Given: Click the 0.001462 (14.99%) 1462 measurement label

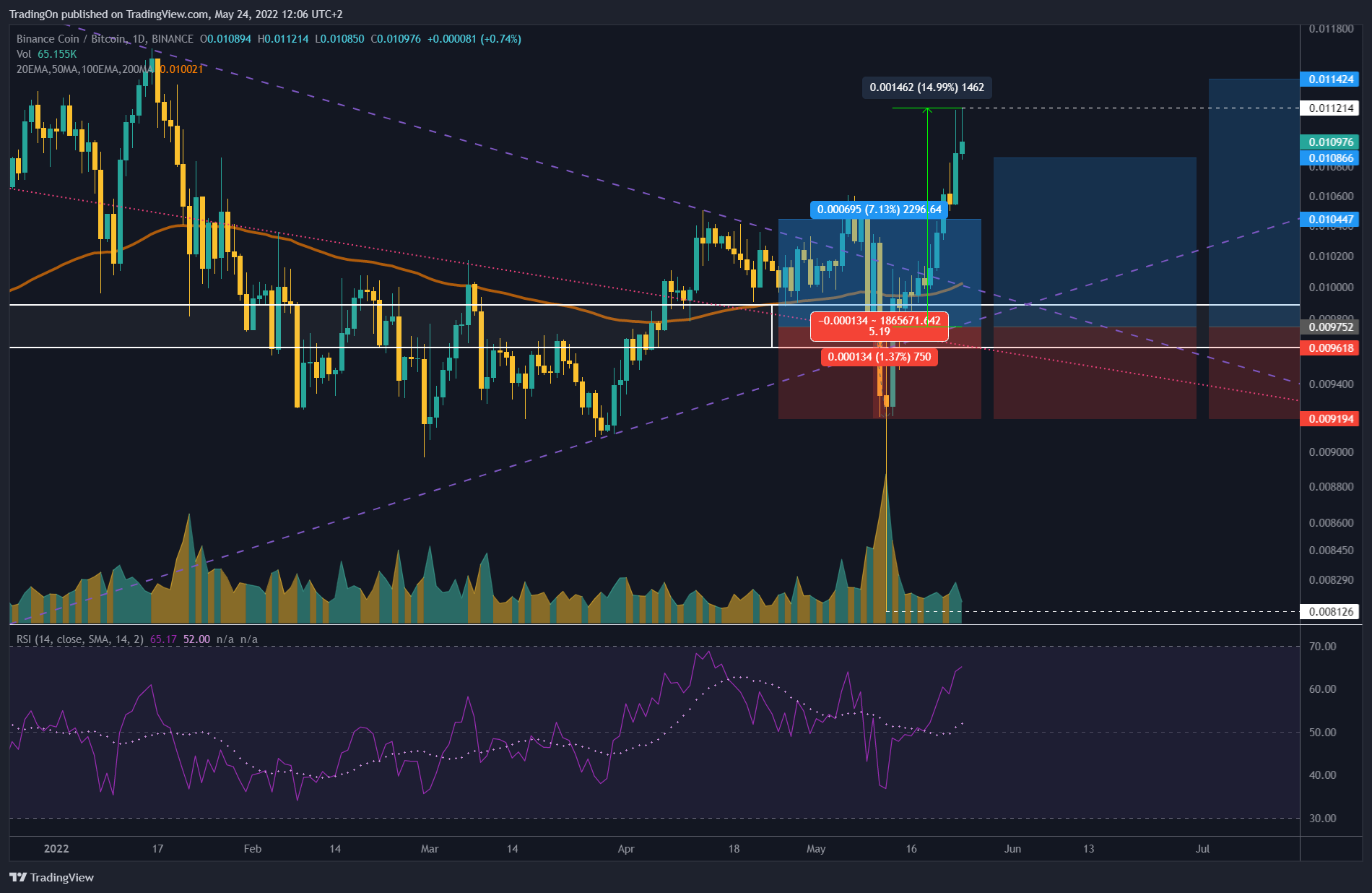Looking at the screenshot, I should [926, 87].
